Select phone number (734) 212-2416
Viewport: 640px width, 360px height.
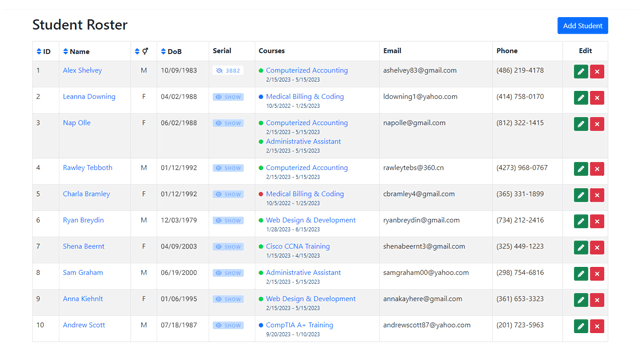tap(520, 220)
